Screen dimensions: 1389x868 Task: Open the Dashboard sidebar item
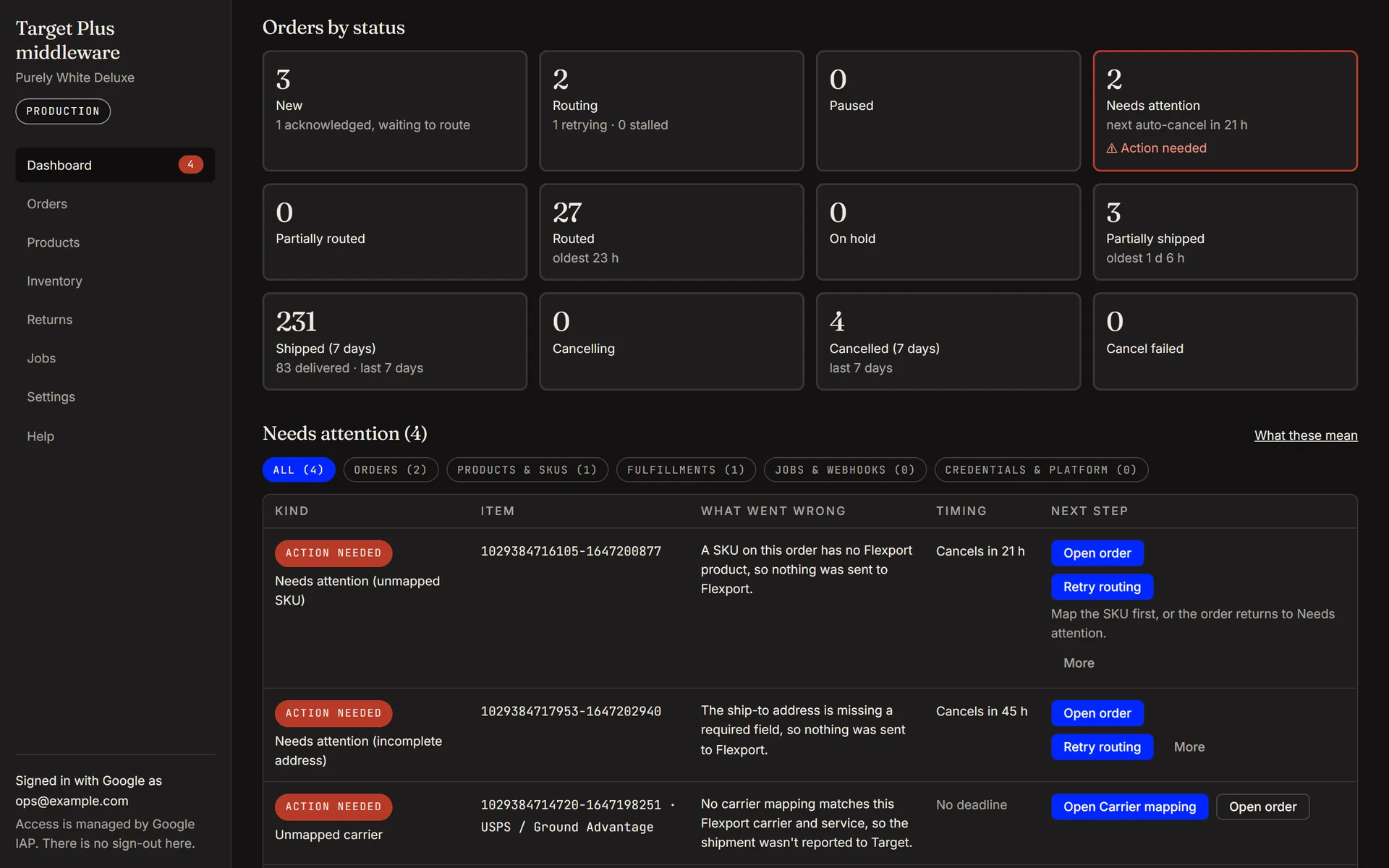tap(115, 165)
